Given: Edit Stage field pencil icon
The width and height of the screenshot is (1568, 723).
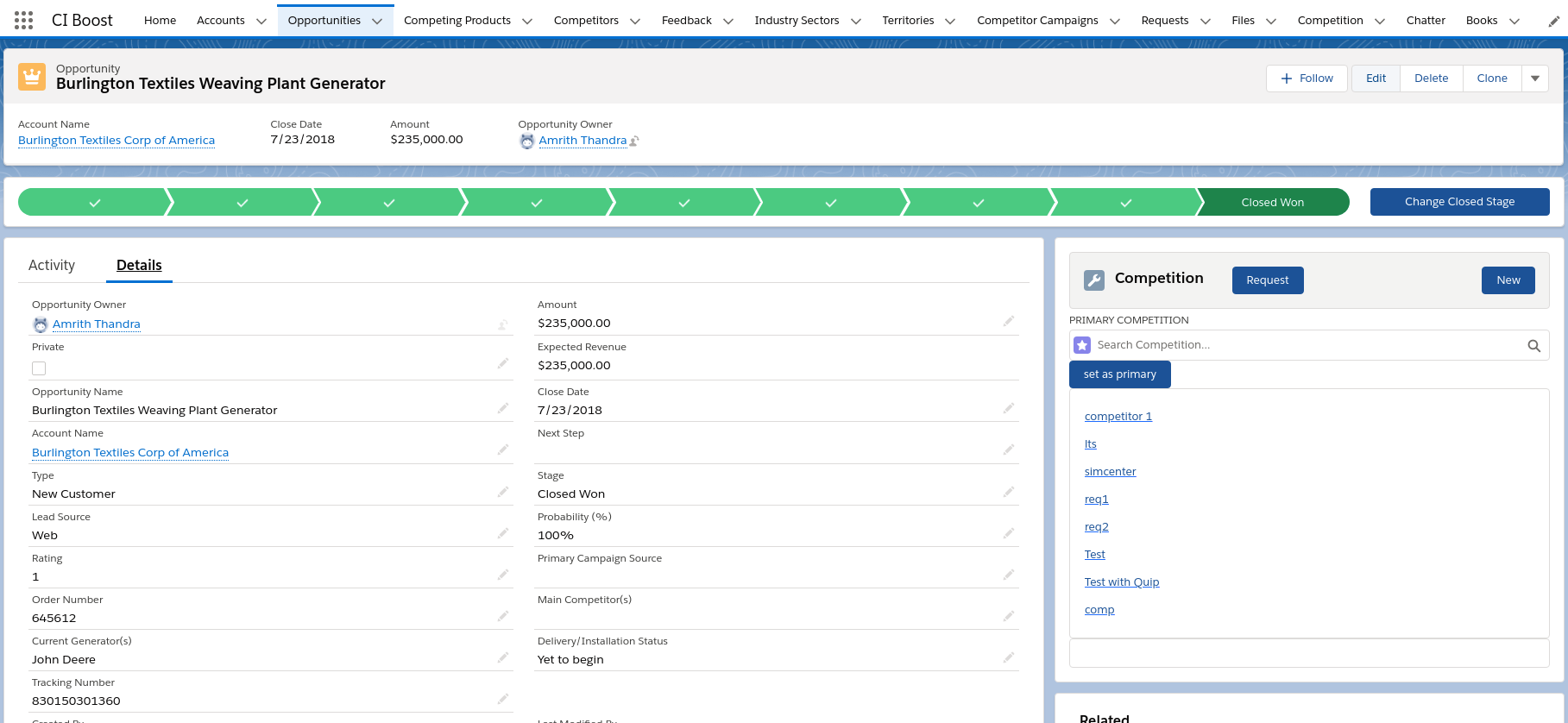Looking at the screenshot, I should click(x=1008, y=493).
